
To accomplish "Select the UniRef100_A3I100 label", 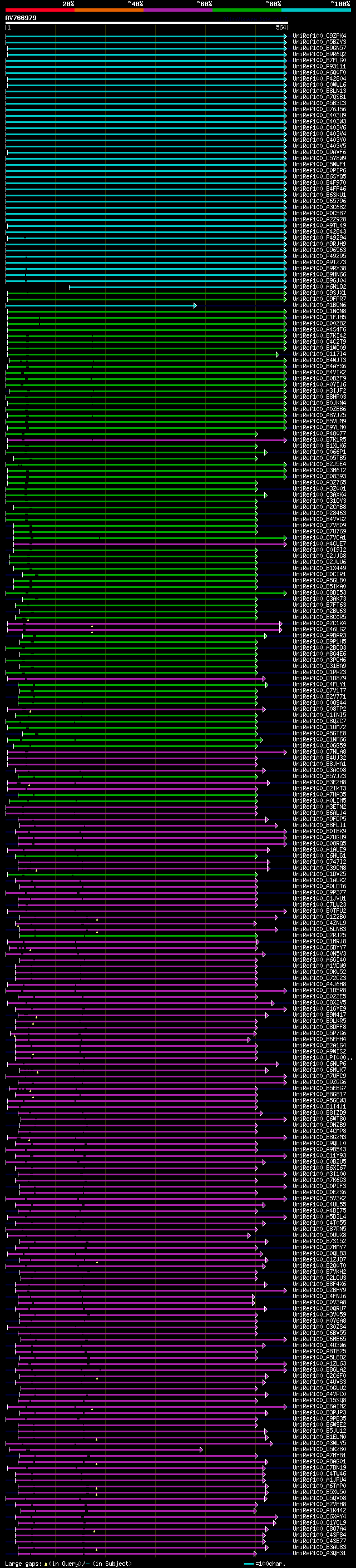I will coord(319,1174).
